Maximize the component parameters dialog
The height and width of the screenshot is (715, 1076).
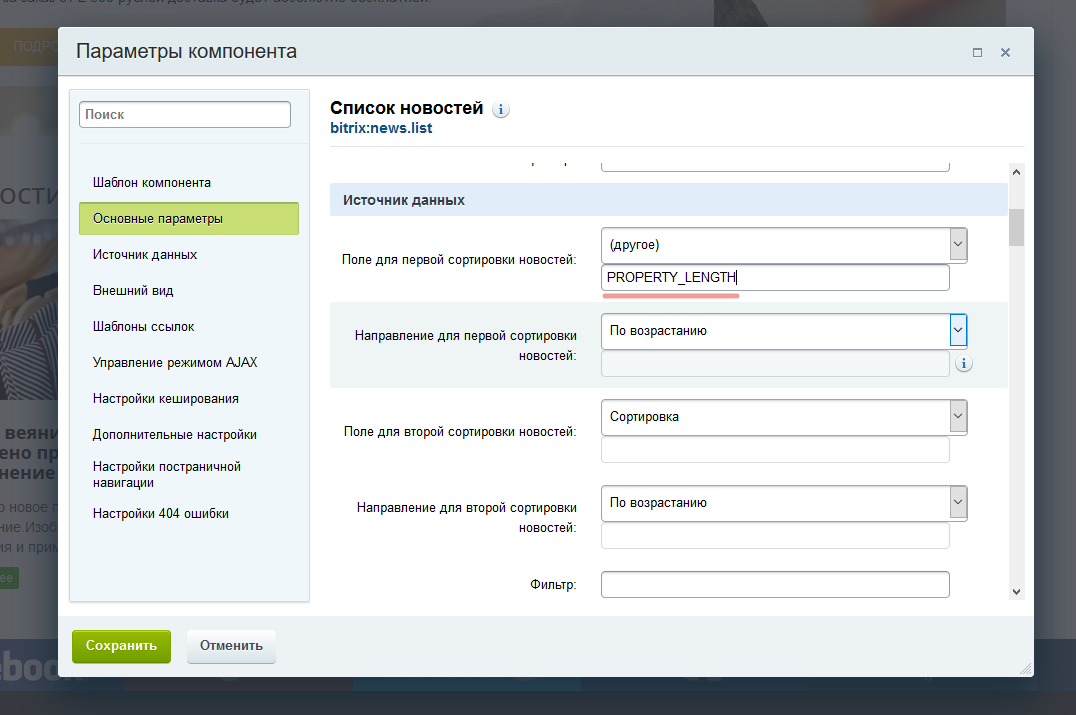[977, 52]
